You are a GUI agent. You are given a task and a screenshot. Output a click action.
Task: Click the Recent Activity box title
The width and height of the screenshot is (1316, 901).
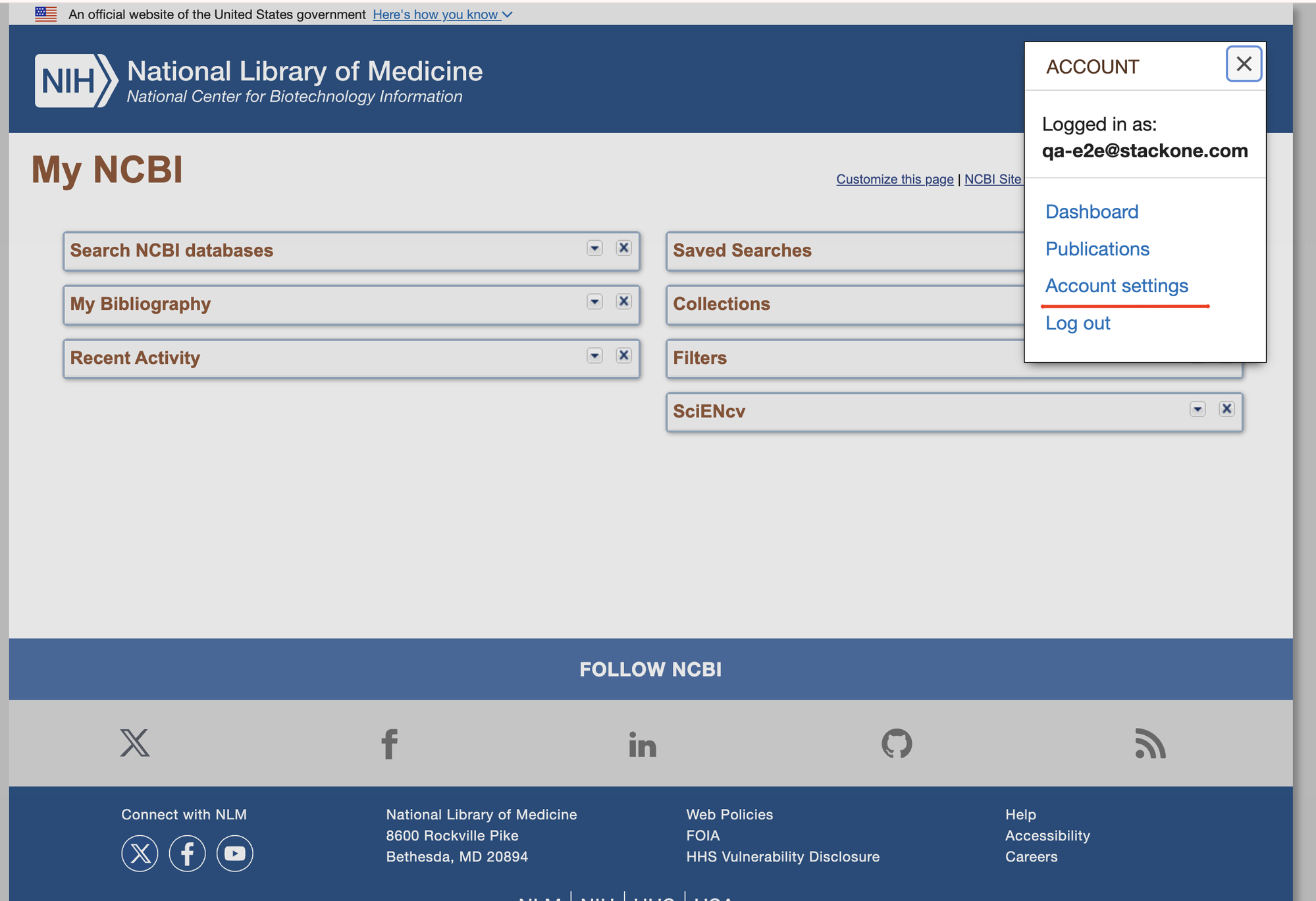point(135,358)
